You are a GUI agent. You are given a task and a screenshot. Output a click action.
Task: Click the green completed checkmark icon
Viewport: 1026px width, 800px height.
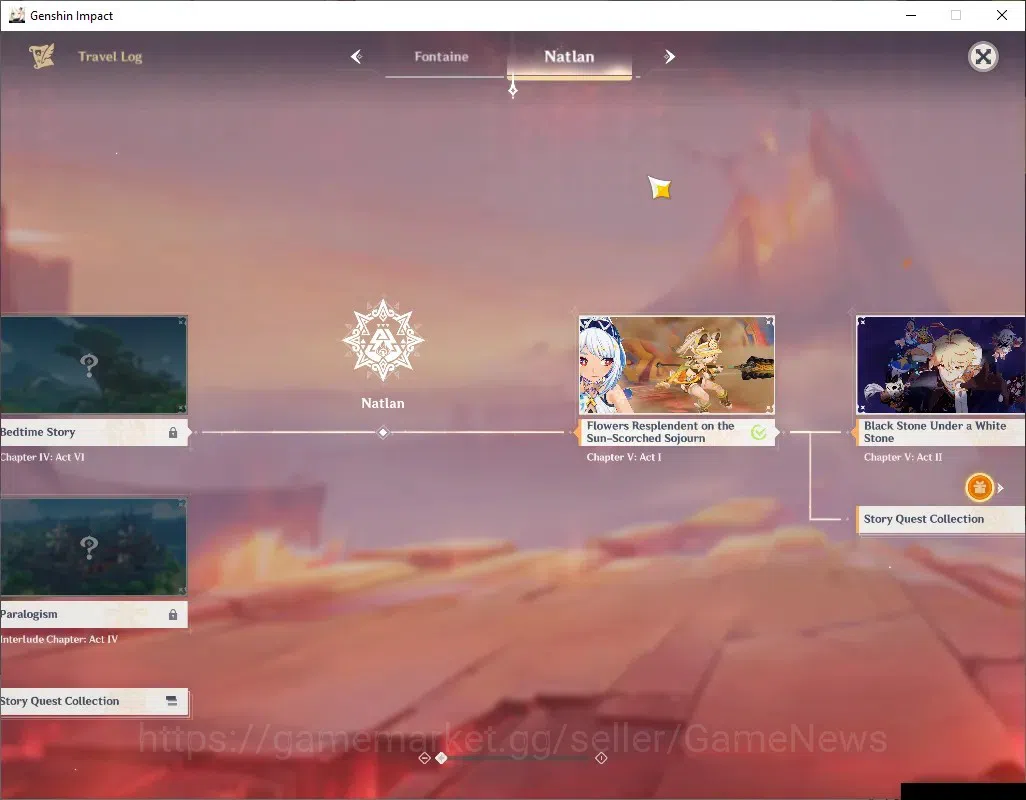[x=758, y=432]
